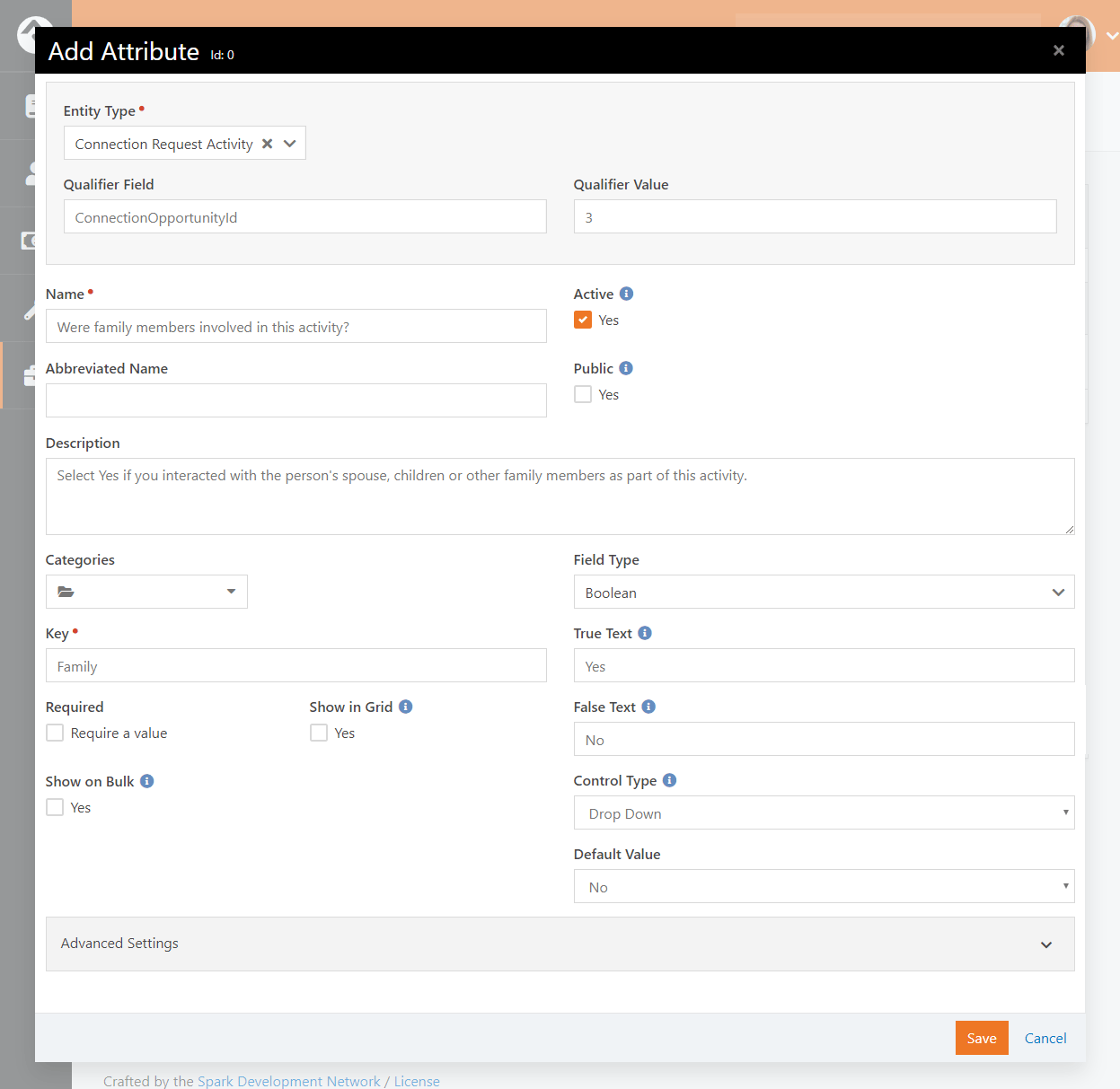
Task: Show info tooltip for False Text
Action: (x=648, y=707)
